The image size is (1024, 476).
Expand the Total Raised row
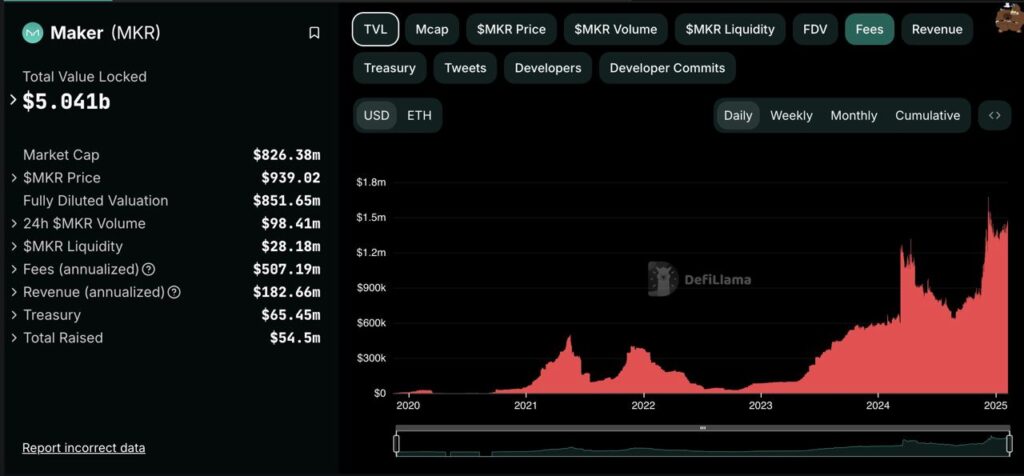click(14, 338)
